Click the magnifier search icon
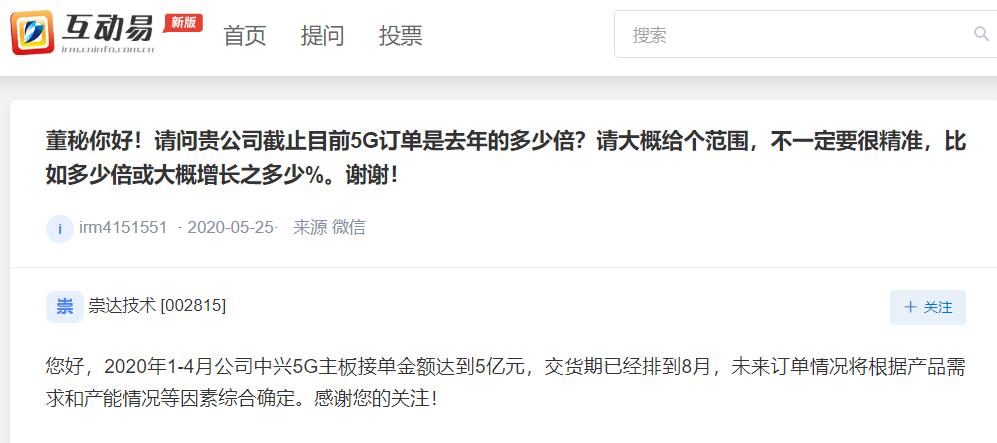The image size is (997, 443). (982, 34)
